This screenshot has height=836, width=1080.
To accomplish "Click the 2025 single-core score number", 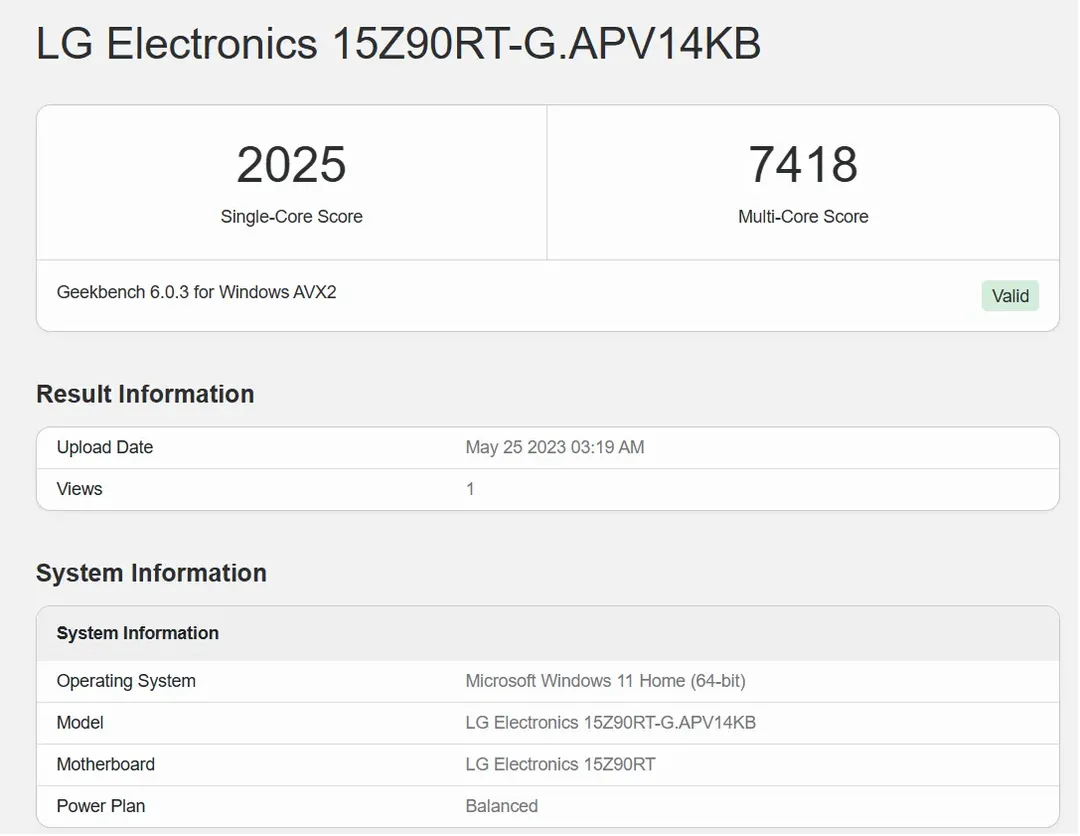I will click(291, 165).
